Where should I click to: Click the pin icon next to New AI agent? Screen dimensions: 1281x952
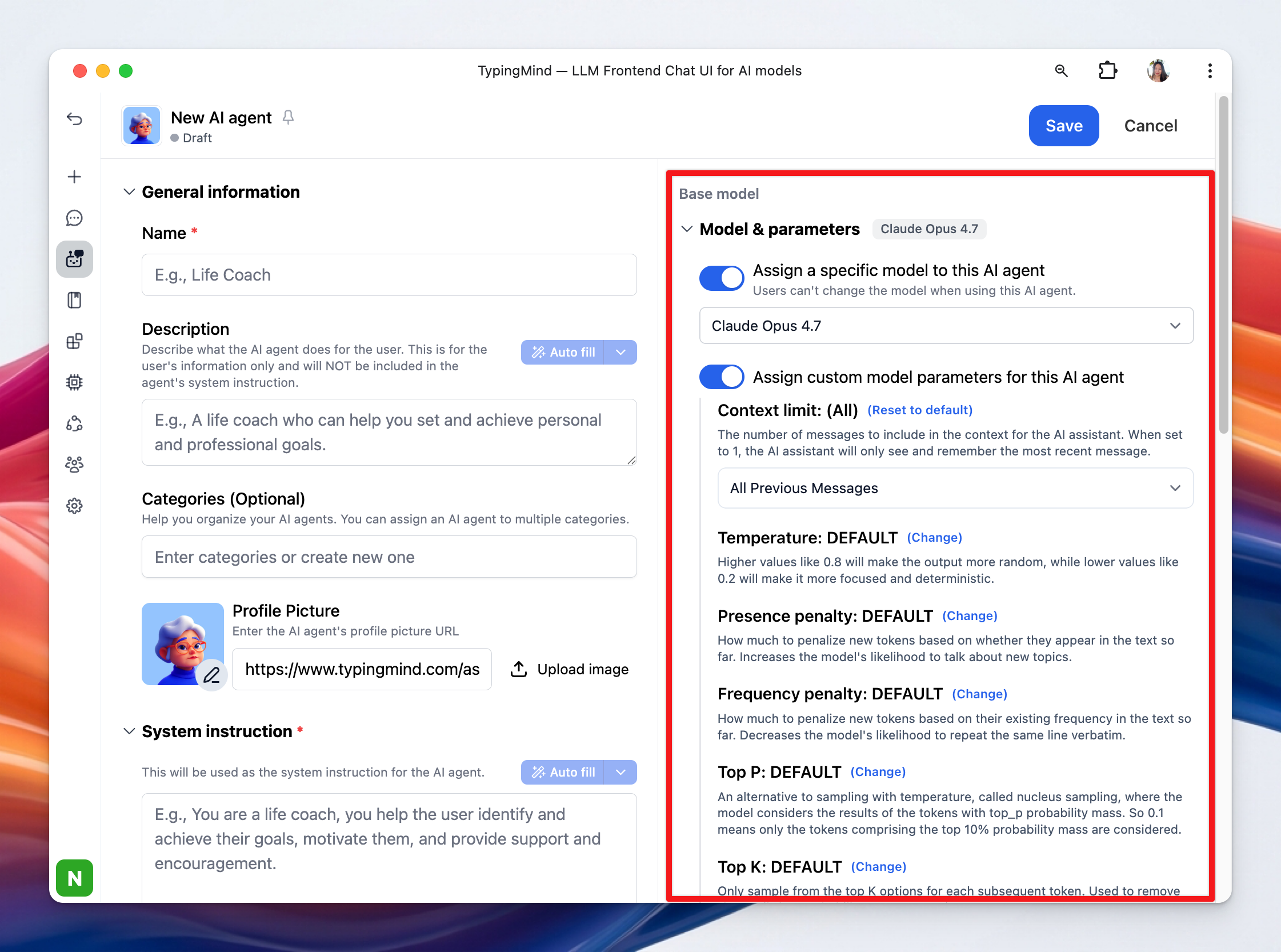tap(288, 118)
